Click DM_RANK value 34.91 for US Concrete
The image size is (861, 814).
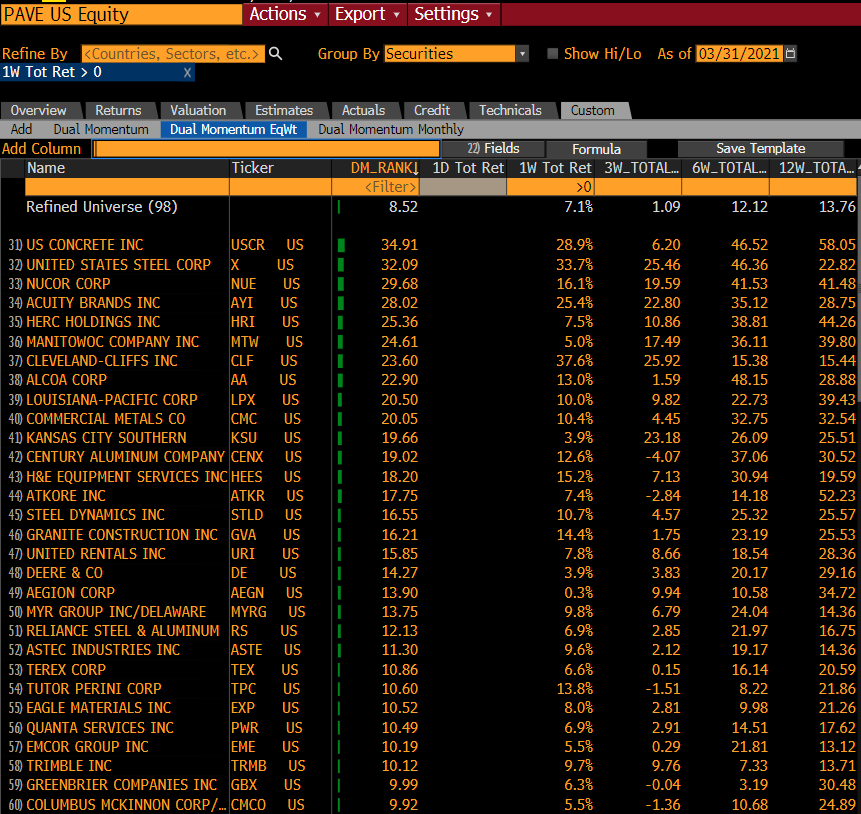click(399, 245)
